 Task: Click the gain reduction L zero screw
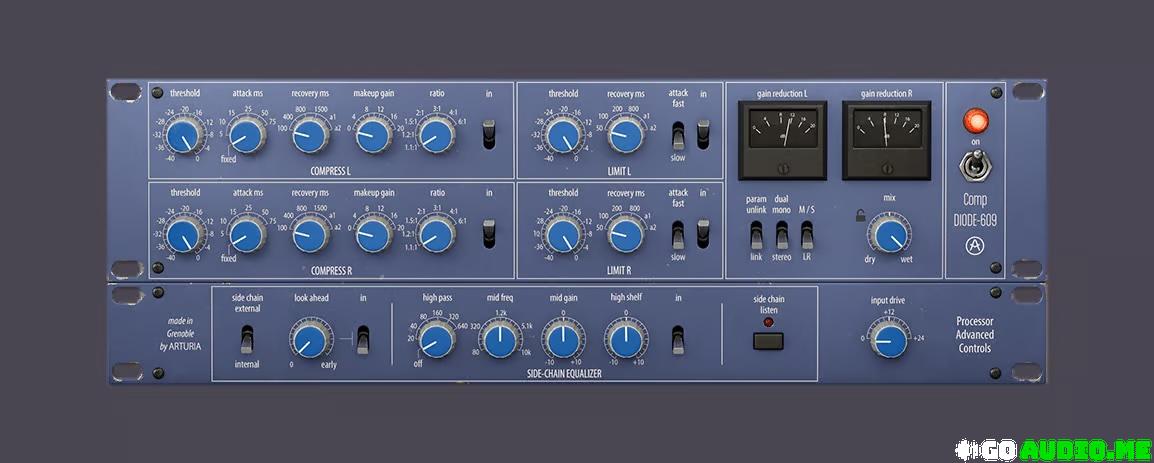coord(782,170)
